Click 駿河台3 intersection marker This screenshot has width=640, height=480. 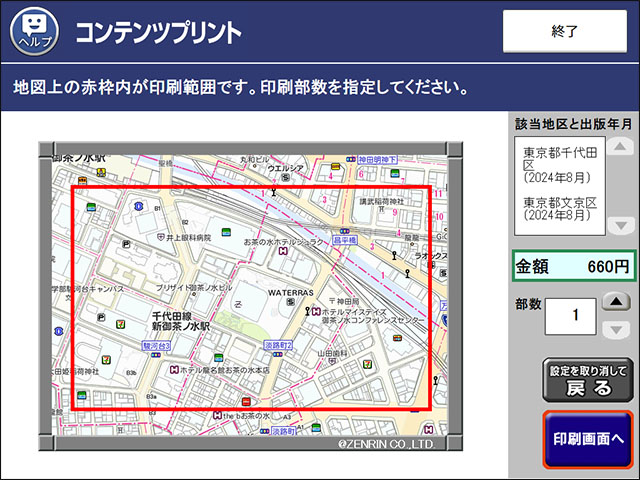pos(156,346)
